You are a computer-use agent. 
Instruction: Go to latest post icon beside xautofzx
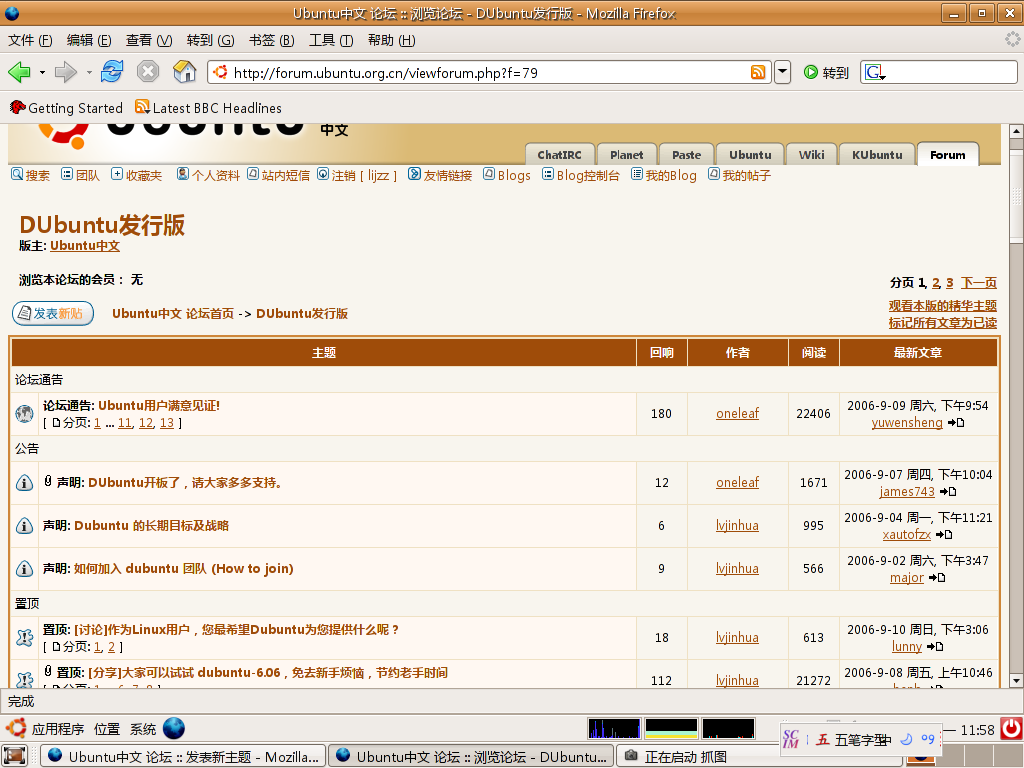pyautogui.click(x=944, y=535)
